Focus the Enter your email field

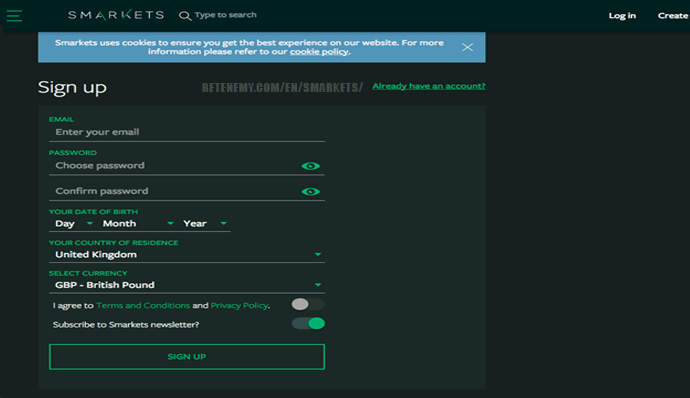coord(187,132)
